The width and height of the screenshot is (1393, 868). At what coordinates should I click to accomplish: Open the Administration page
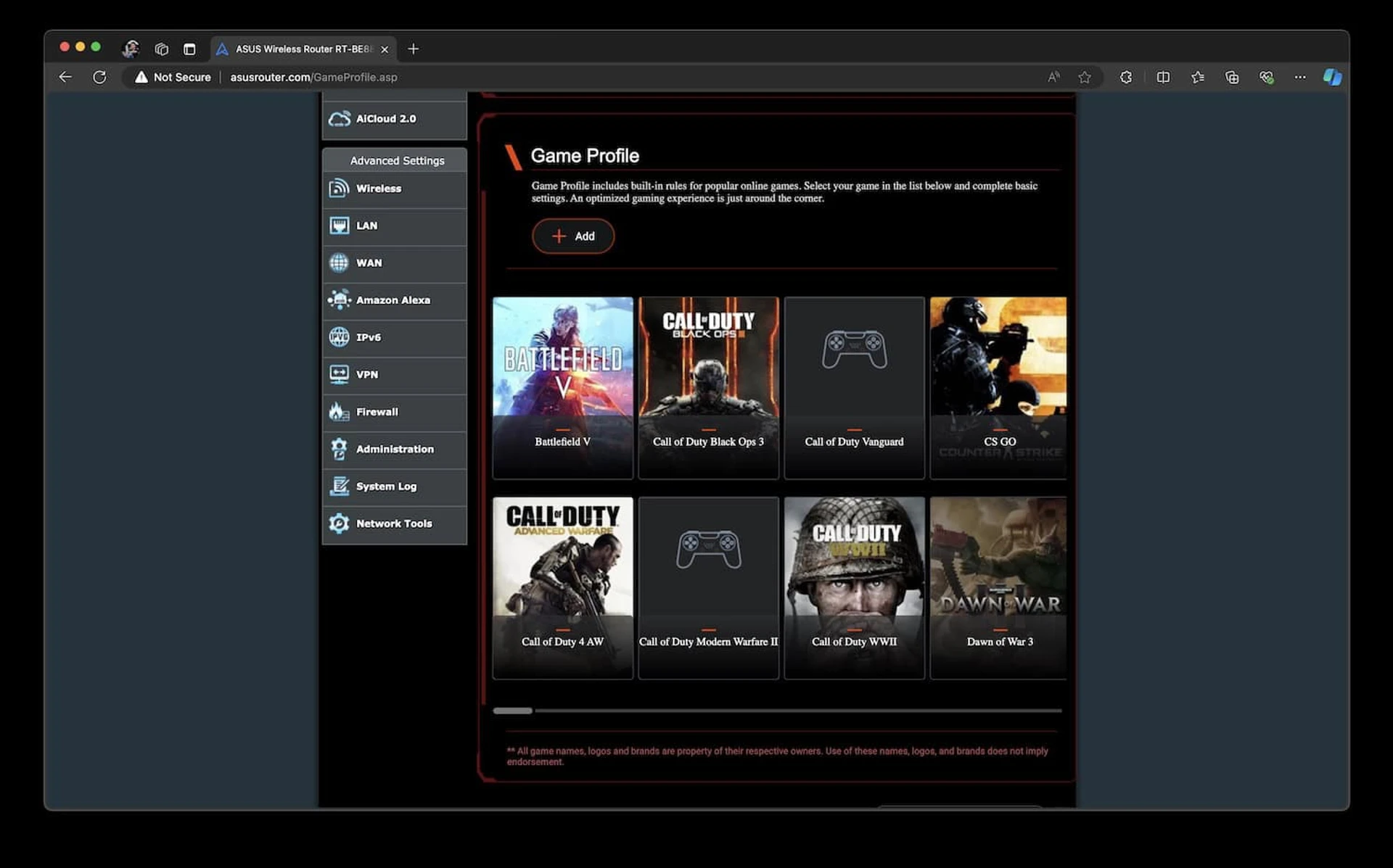[394, 450]
